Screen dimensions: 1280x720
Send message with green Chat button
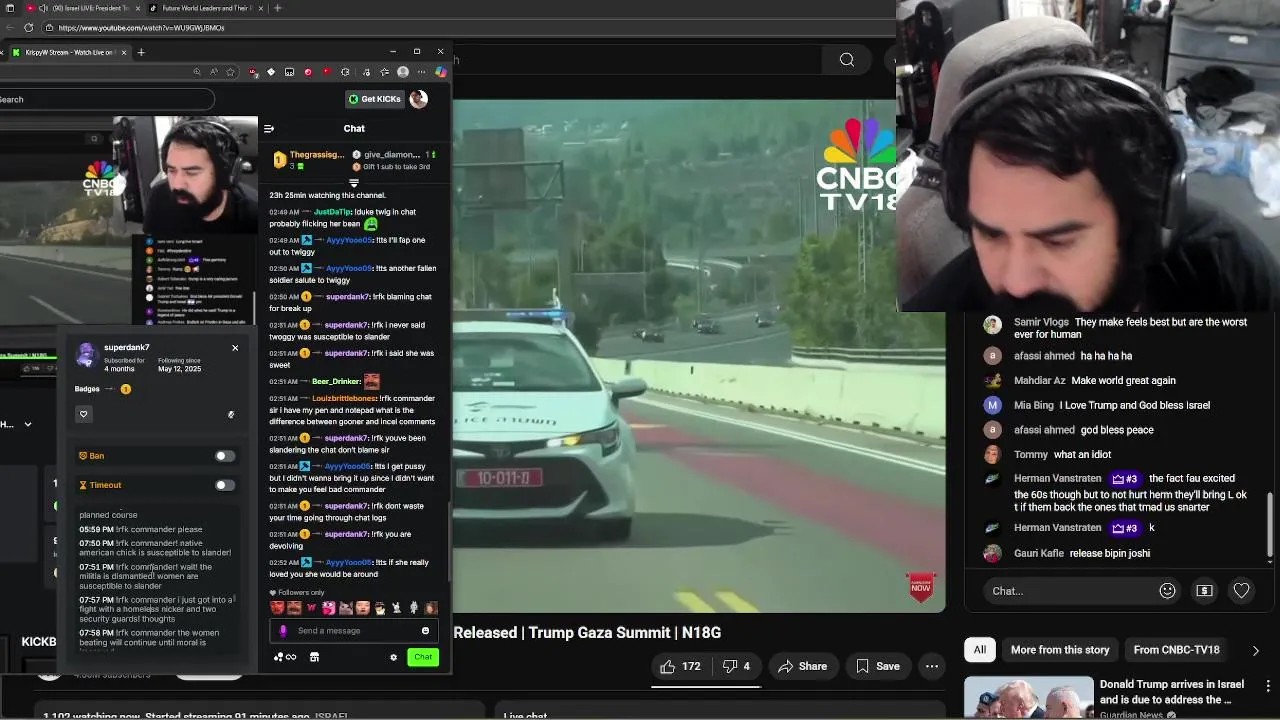423,657
